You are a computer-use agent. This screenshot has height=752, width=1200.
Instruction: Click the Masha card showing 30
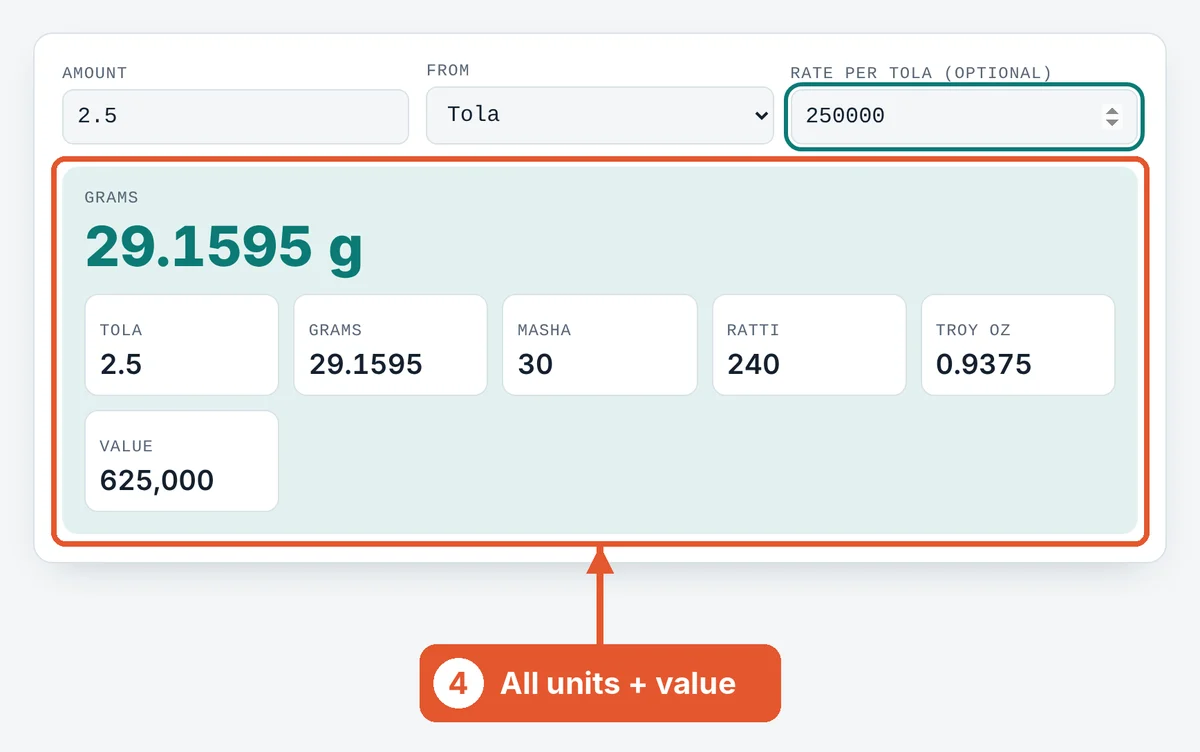coord(600,345)
